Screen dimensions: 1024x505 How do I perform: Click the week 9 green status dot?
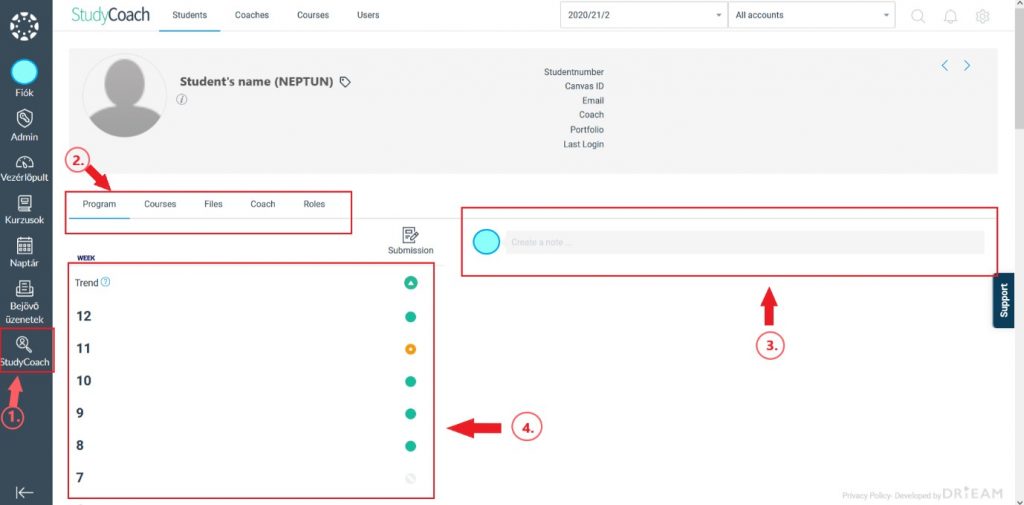pos(410,414)
